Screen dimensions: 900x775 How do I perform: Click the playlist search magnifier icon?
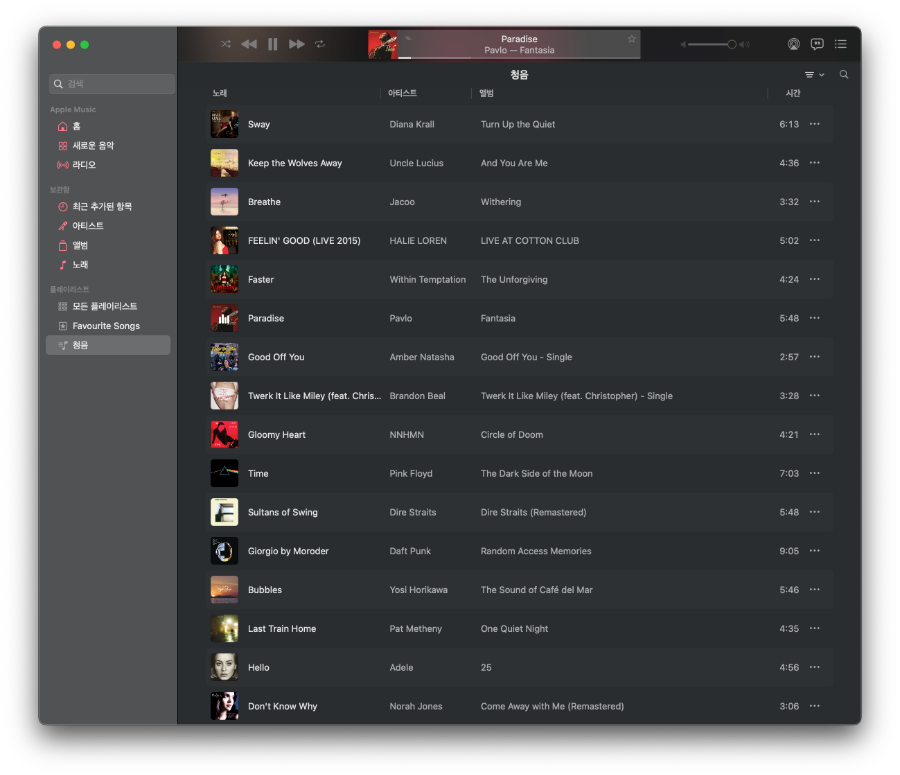(844, 75)
